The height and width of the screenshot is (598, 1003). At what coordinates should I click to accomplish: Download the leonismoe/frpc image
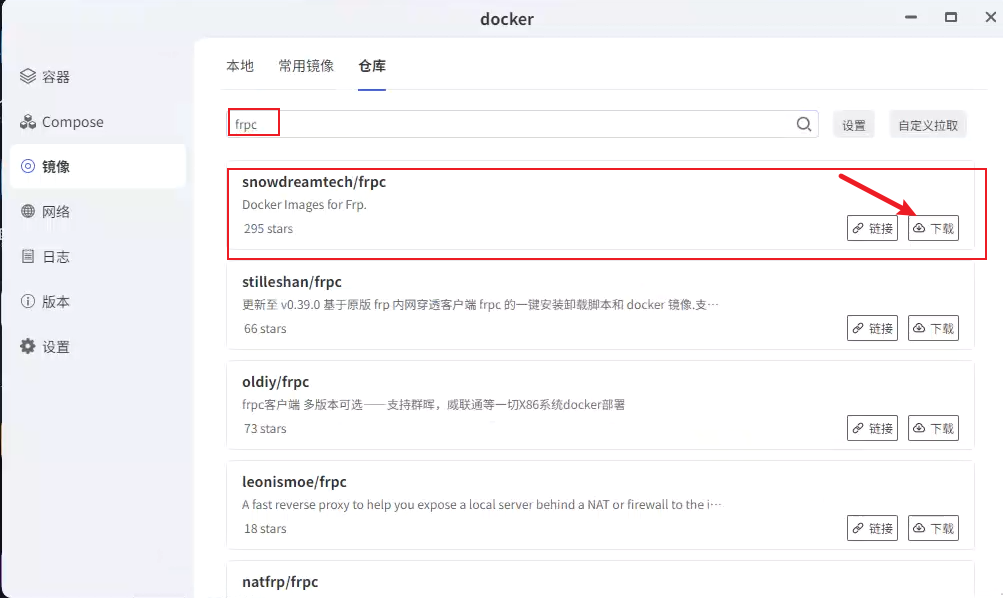pos(933,528)
